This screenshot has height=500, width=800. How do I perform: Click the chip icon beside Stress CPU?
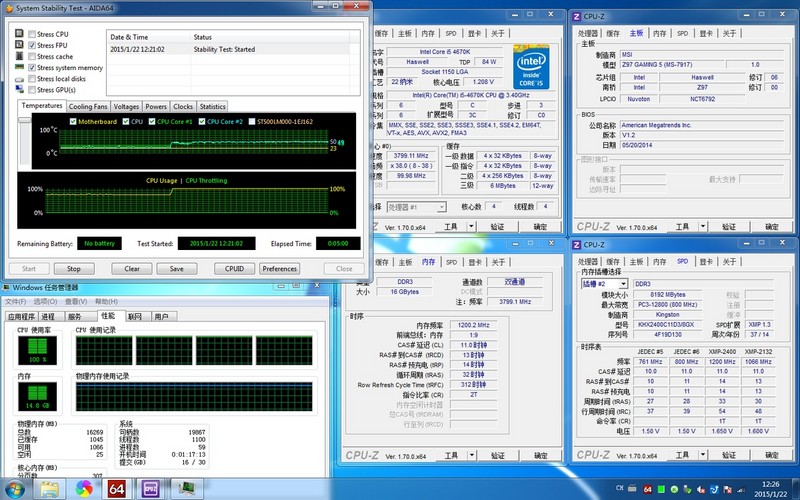[19, 34]
